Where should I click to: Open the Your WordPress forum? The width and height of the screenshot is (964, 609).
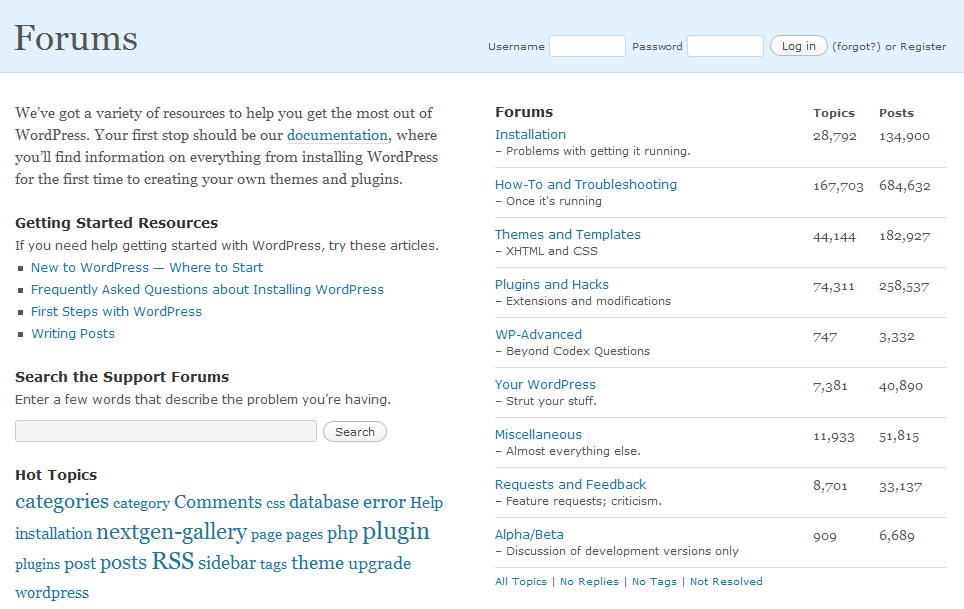(x=545, y=385)
